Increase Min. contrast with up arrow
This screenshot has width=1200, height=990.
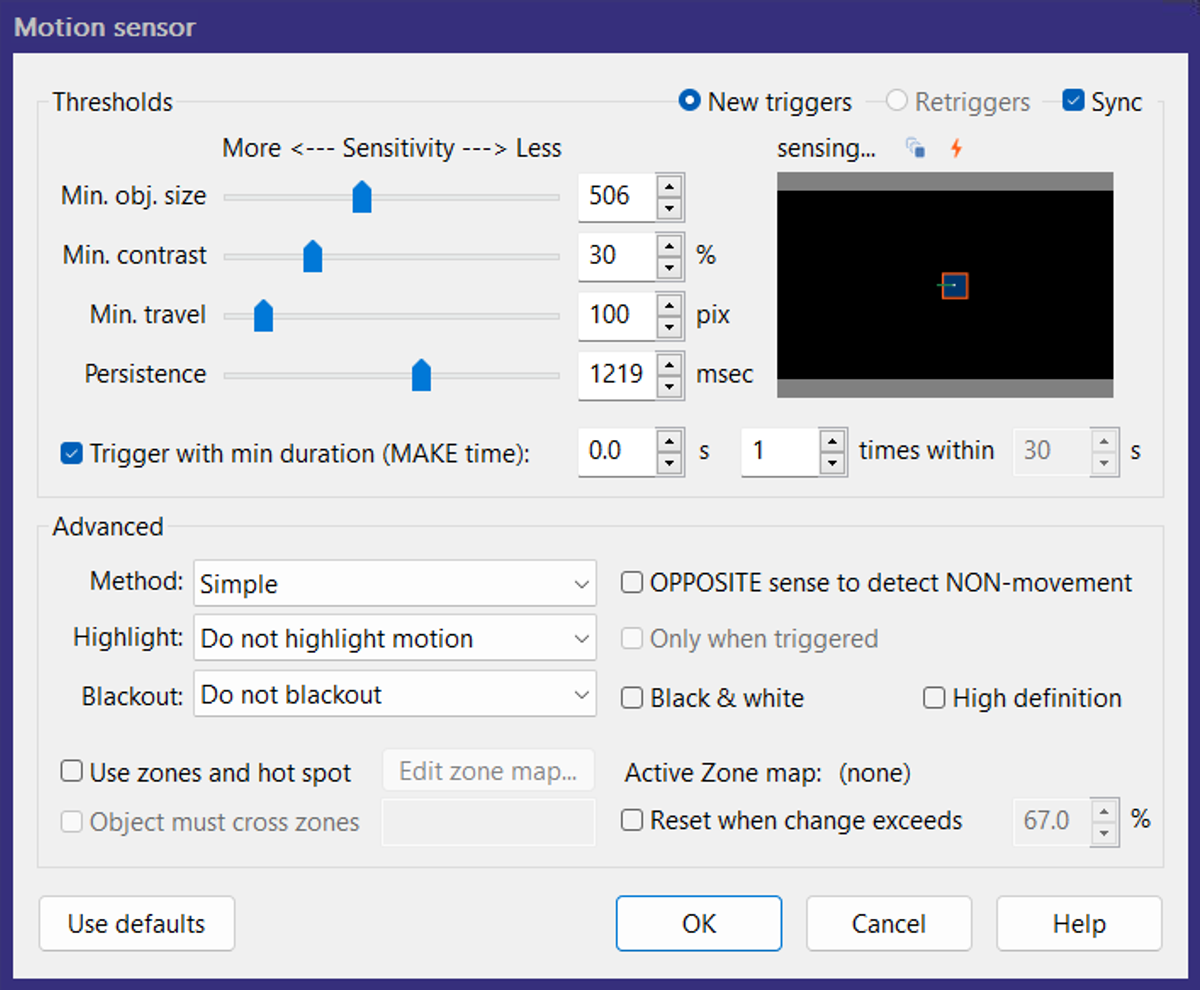670,244
